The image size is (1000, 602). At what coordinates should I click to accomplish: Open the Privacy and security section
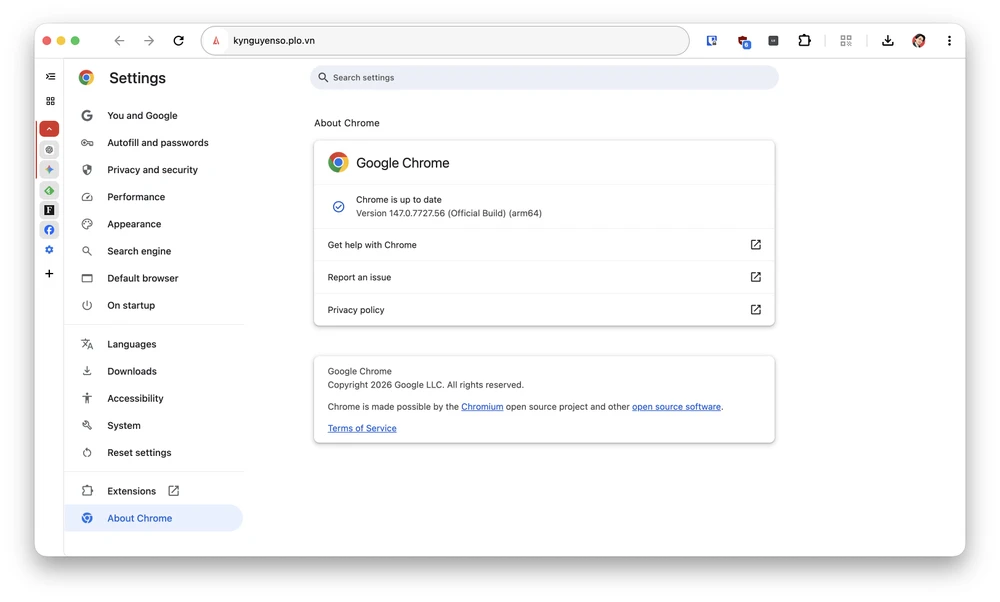(x=153, y=169)
